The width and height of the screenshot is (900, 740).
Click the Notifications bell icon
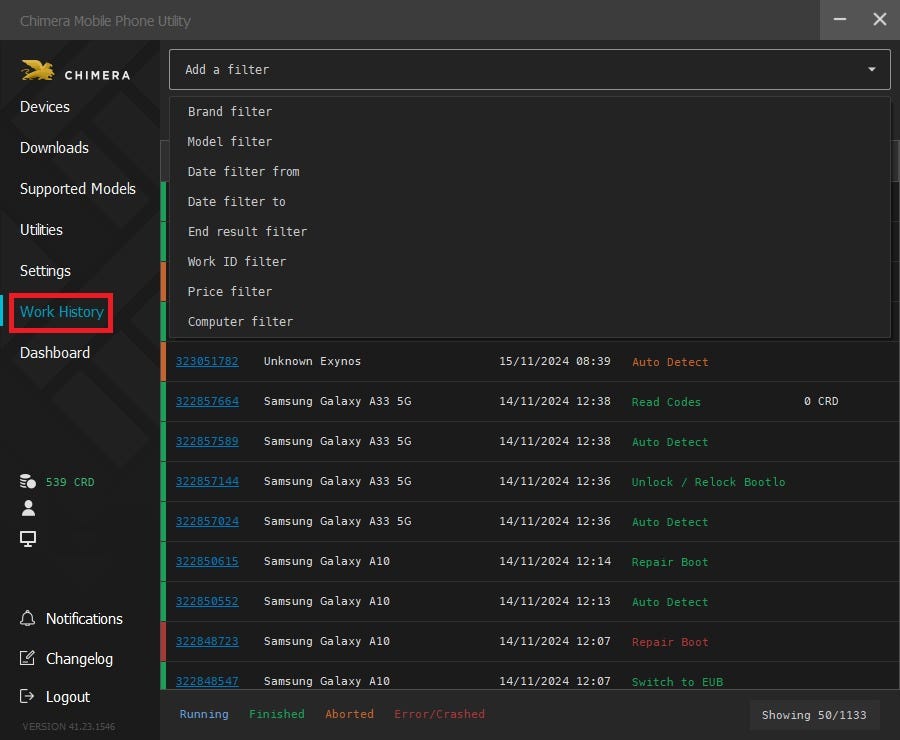pos(27,618)
